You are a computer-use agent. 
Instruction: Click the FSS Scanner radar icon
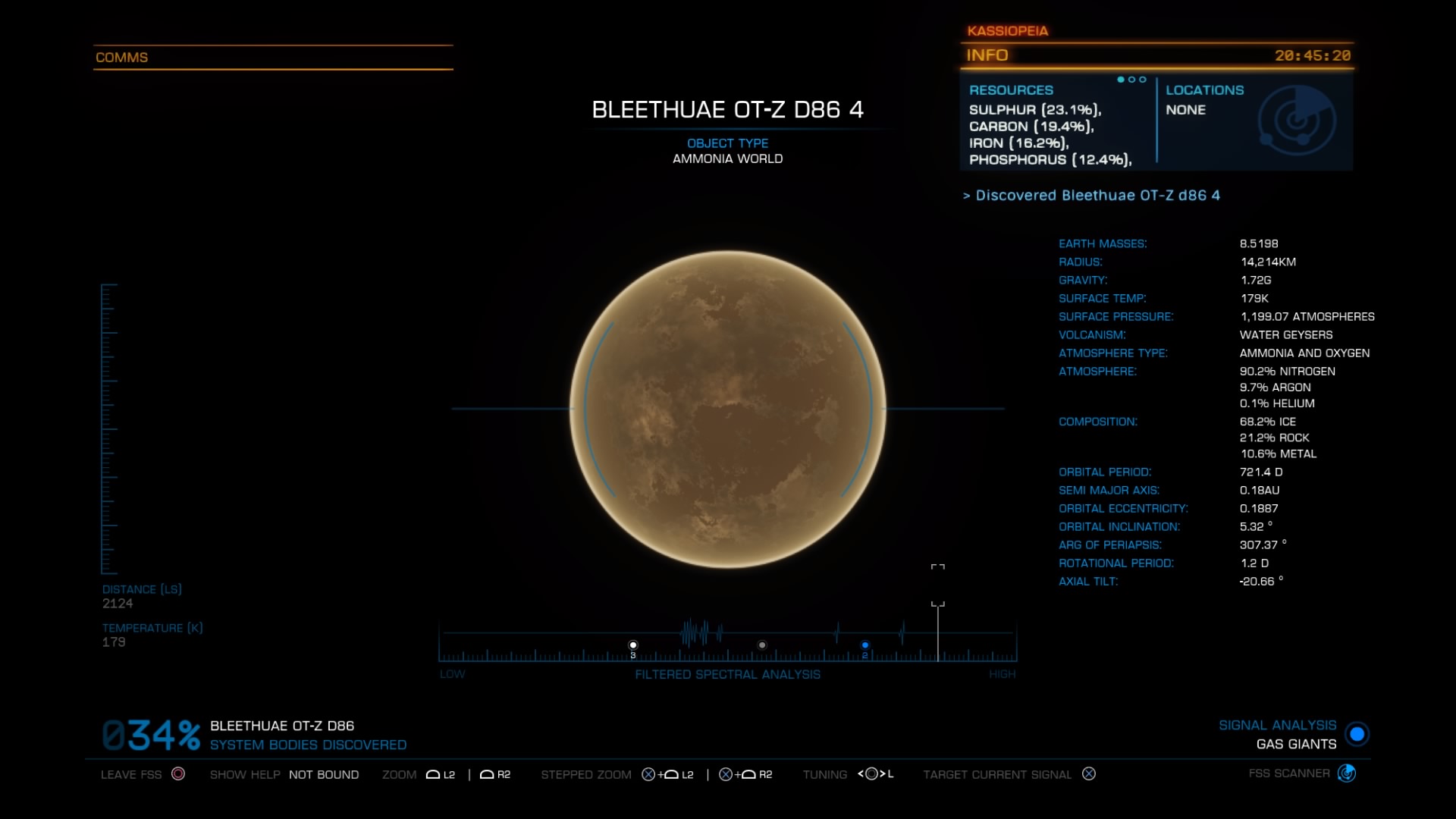pos(1347,773)
